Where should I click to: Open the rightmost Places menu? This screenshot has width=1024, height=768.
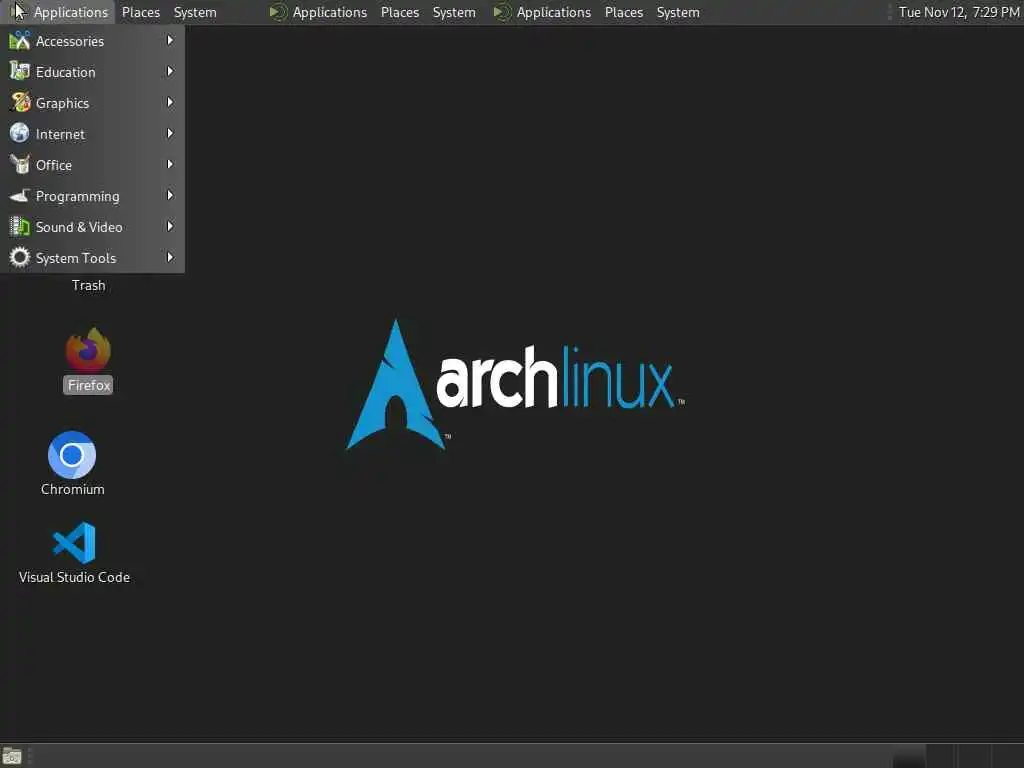point(624,12)
